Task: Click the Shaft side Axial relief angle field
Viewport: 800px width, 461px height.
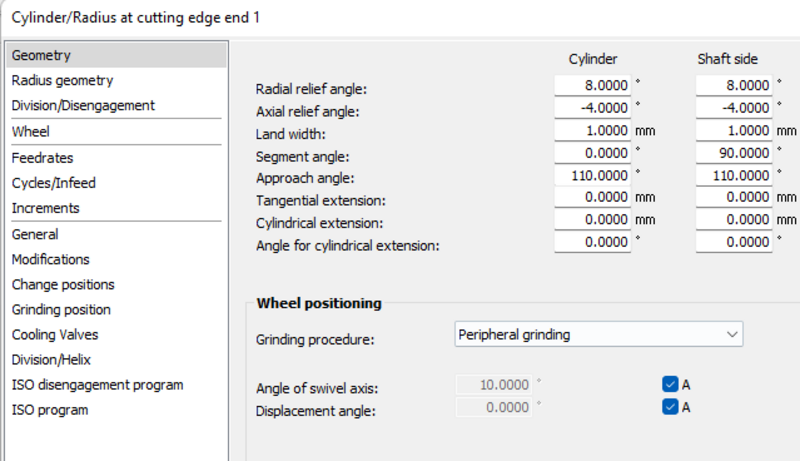Action: tap(734, 108)
